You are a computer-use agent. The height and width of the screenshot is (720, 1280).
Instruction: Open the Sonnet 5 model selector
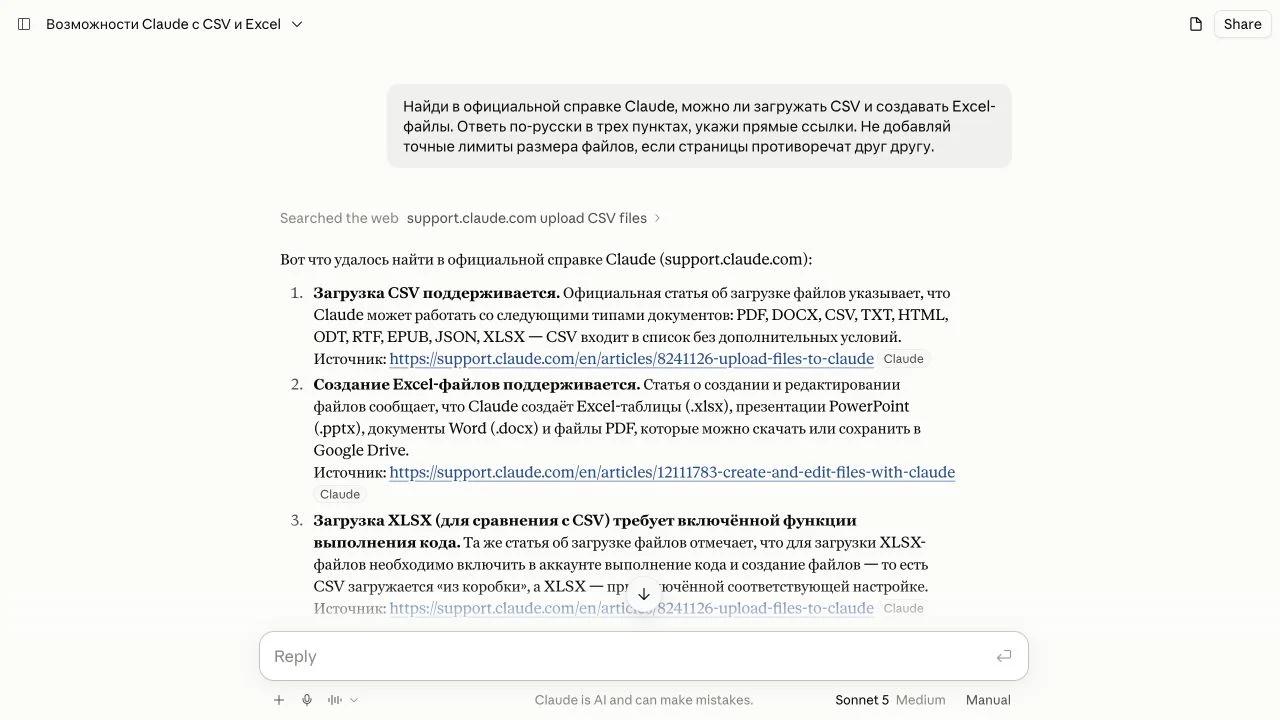(890, 700)
